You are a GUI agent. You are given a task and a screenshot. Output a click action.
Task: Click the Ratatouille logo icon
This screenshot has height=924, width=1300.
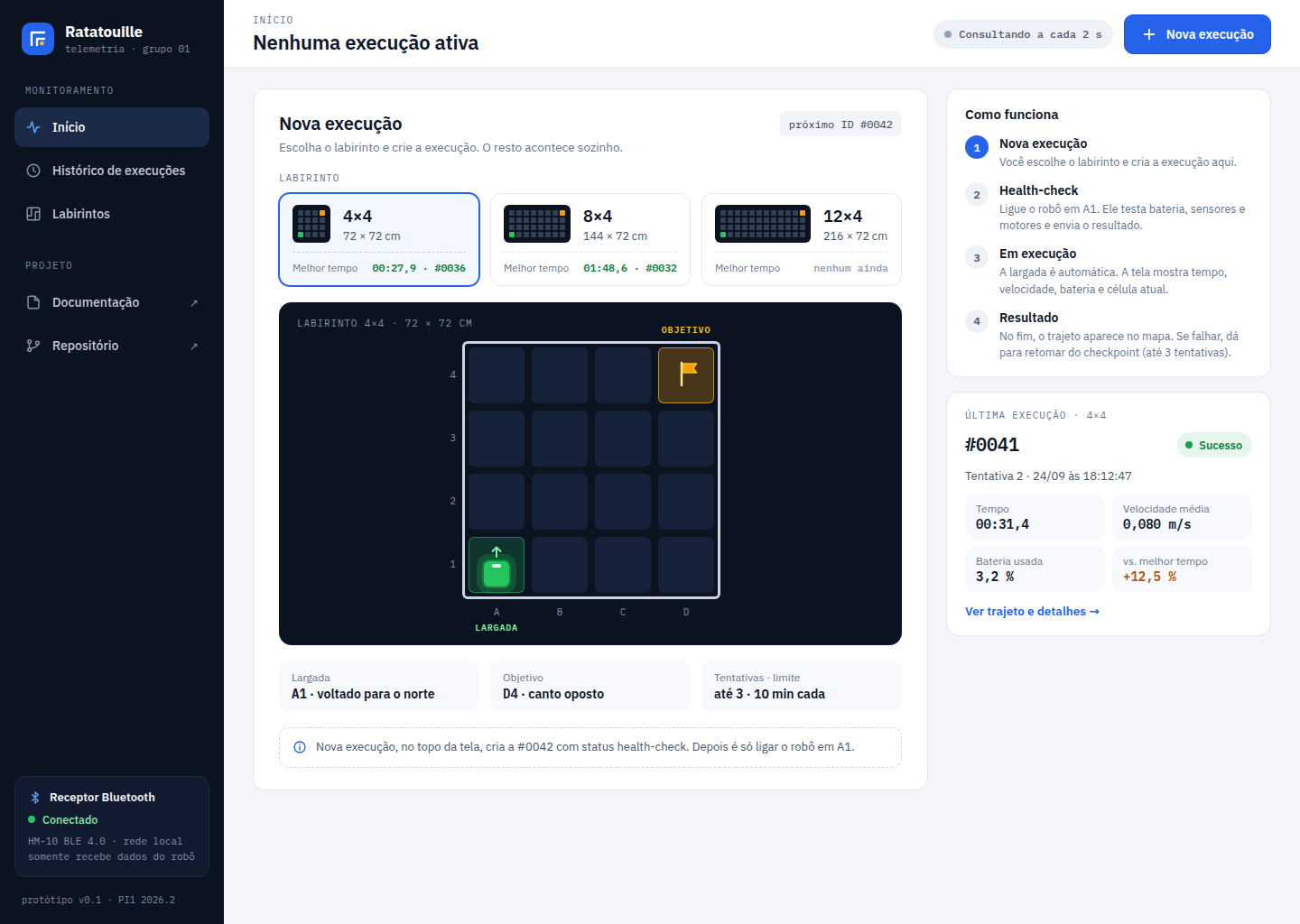[38, 39]
